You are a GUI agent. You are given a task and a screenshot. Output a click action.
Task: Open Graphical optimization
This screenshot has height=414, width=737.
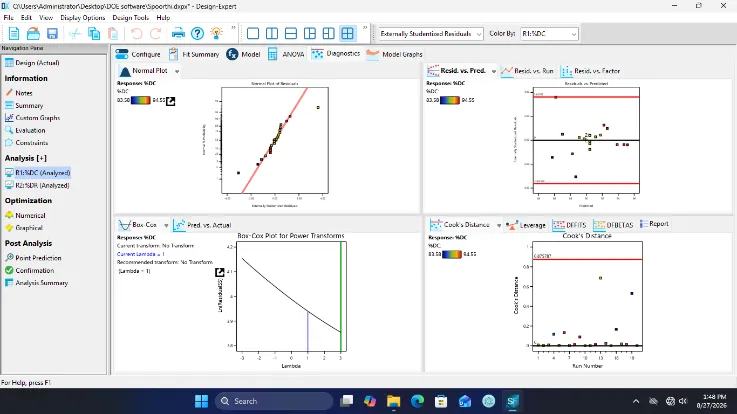(x=24, y=228)
